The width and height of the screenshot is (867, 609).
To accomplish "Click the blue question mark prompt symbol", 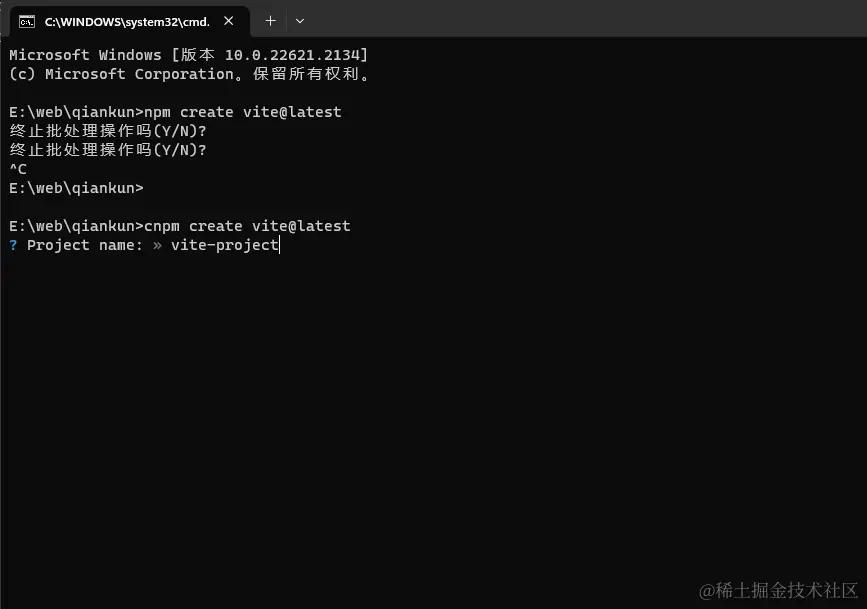I will 13,245.
